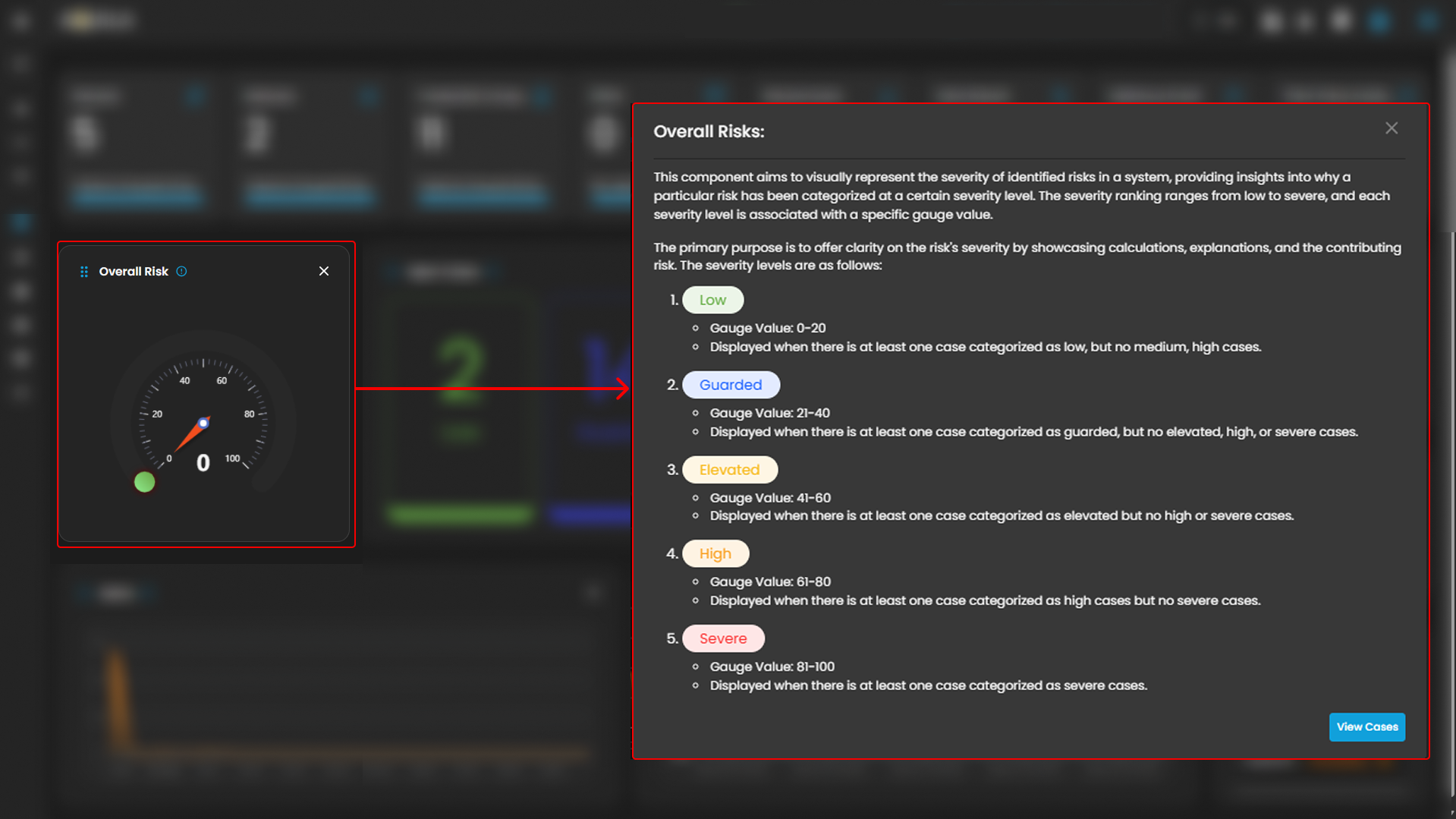
Task: Click the green Low severity badge
Action: (x=712, y=301)
